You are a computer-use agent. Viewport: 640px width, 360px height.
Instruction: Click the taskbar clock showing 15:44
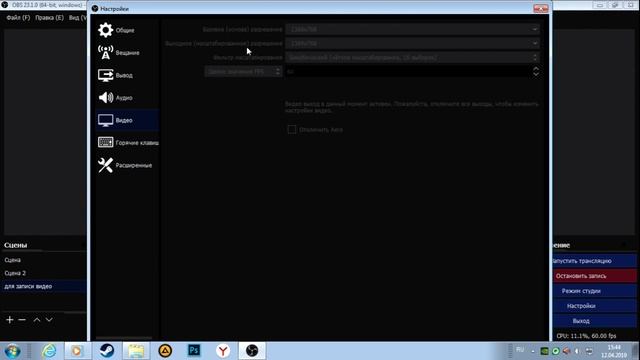click(x=613, y=351)
